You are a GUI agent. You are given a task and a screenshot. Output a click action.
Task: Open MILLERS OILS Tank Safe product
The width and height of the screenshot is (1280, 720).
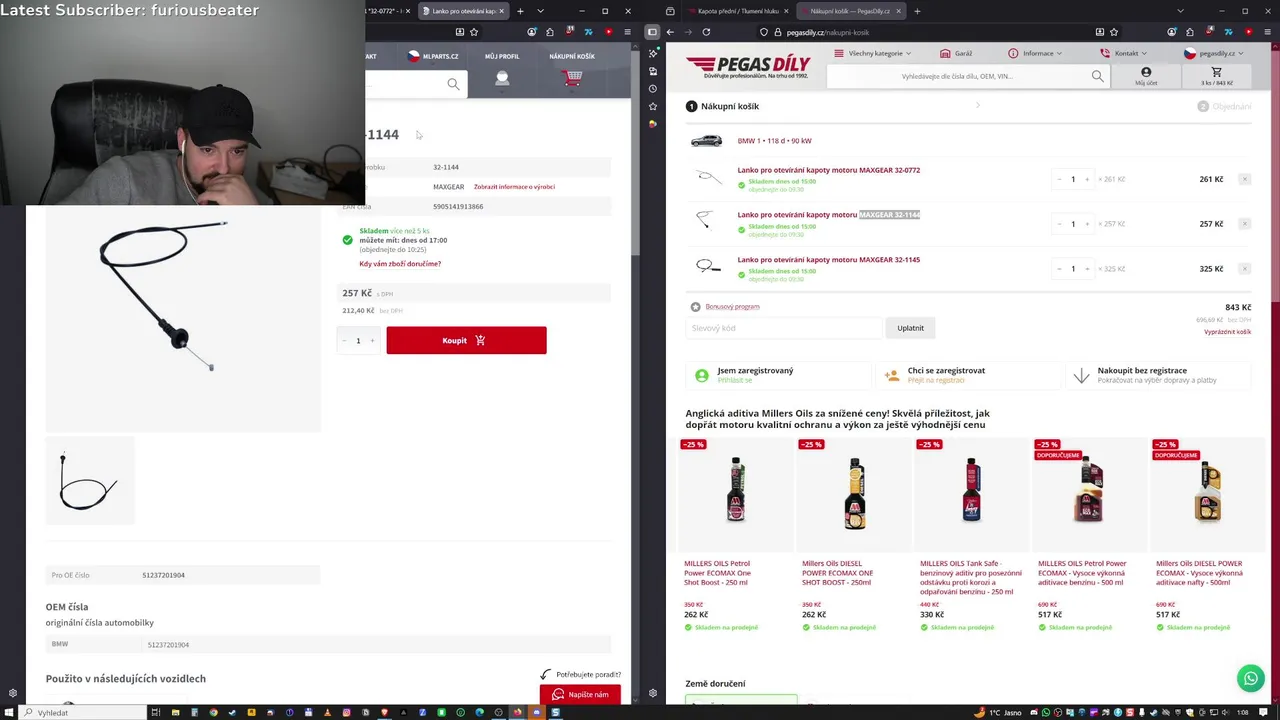971,535
